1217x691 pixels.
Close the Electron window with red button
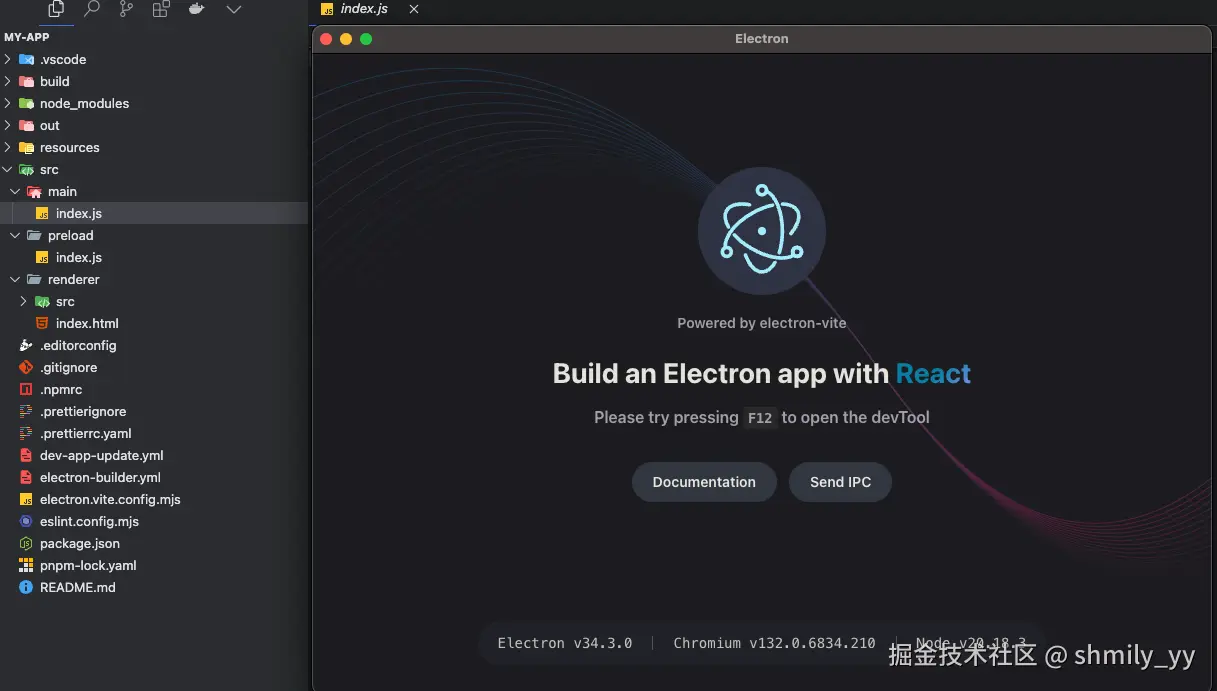tap(326, 39)
